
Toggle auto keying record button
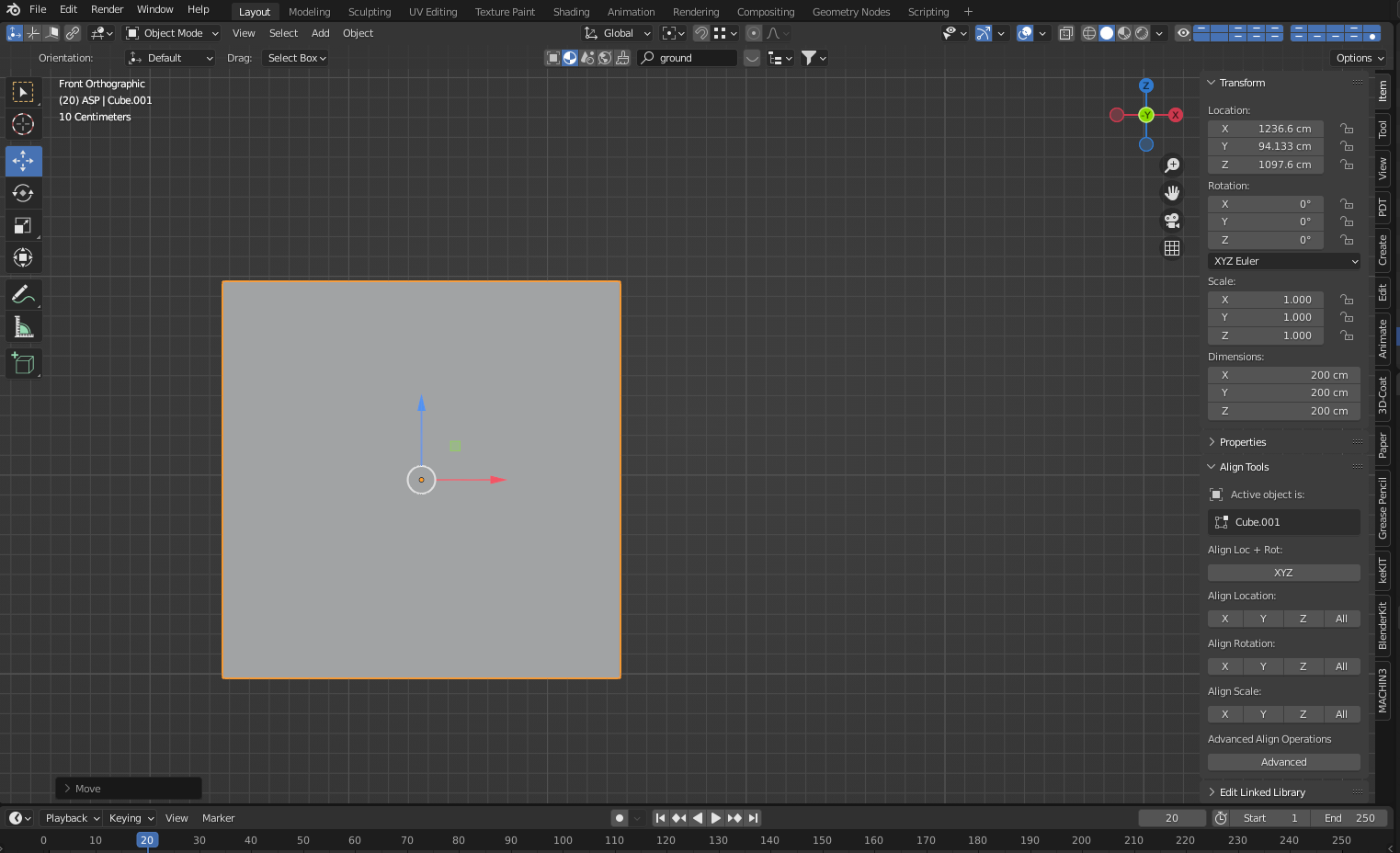point(620,818)
